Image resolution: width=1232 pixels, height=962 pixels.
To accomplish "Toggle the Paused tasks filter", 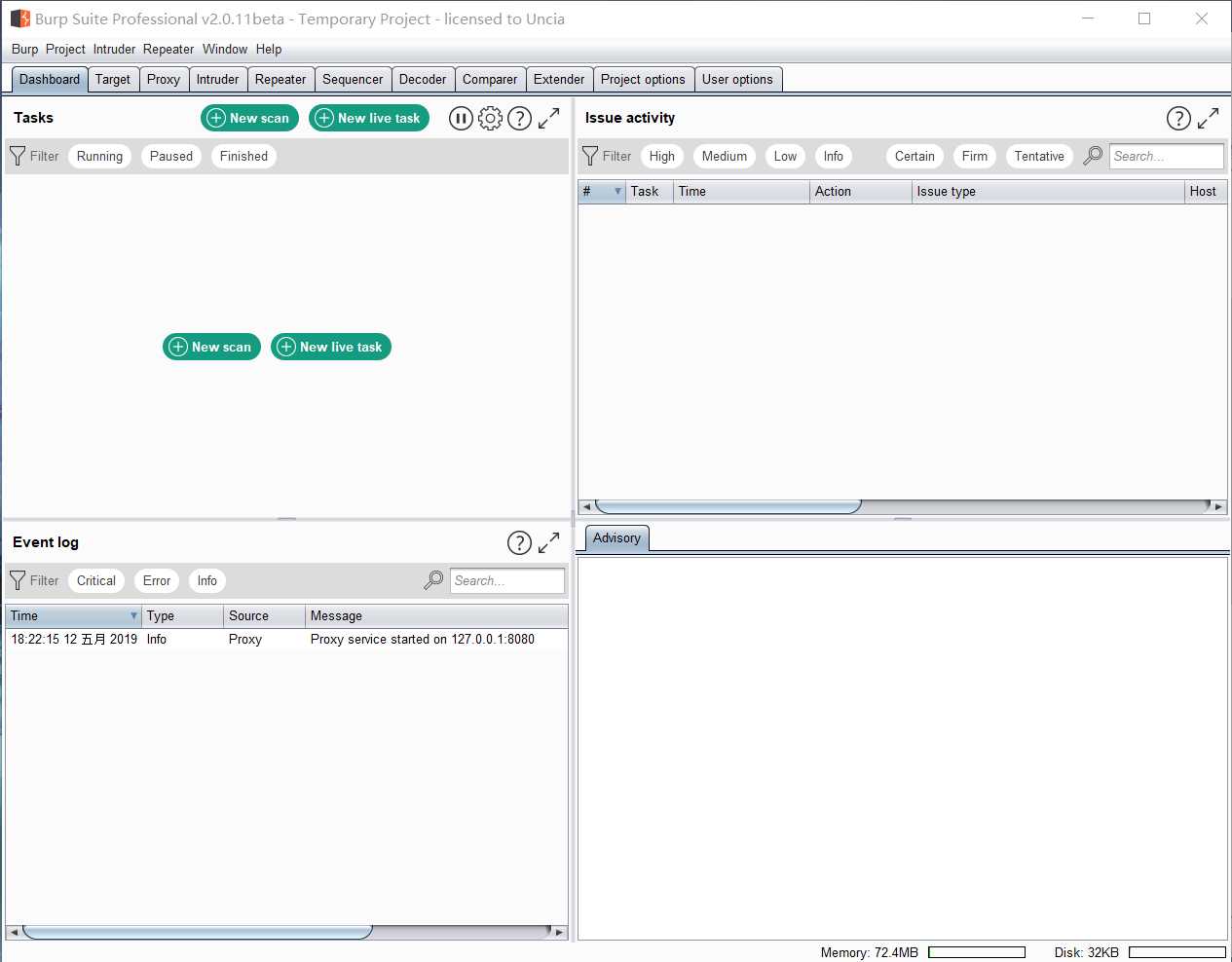I will pyautogui.click(x=171, y=156).
